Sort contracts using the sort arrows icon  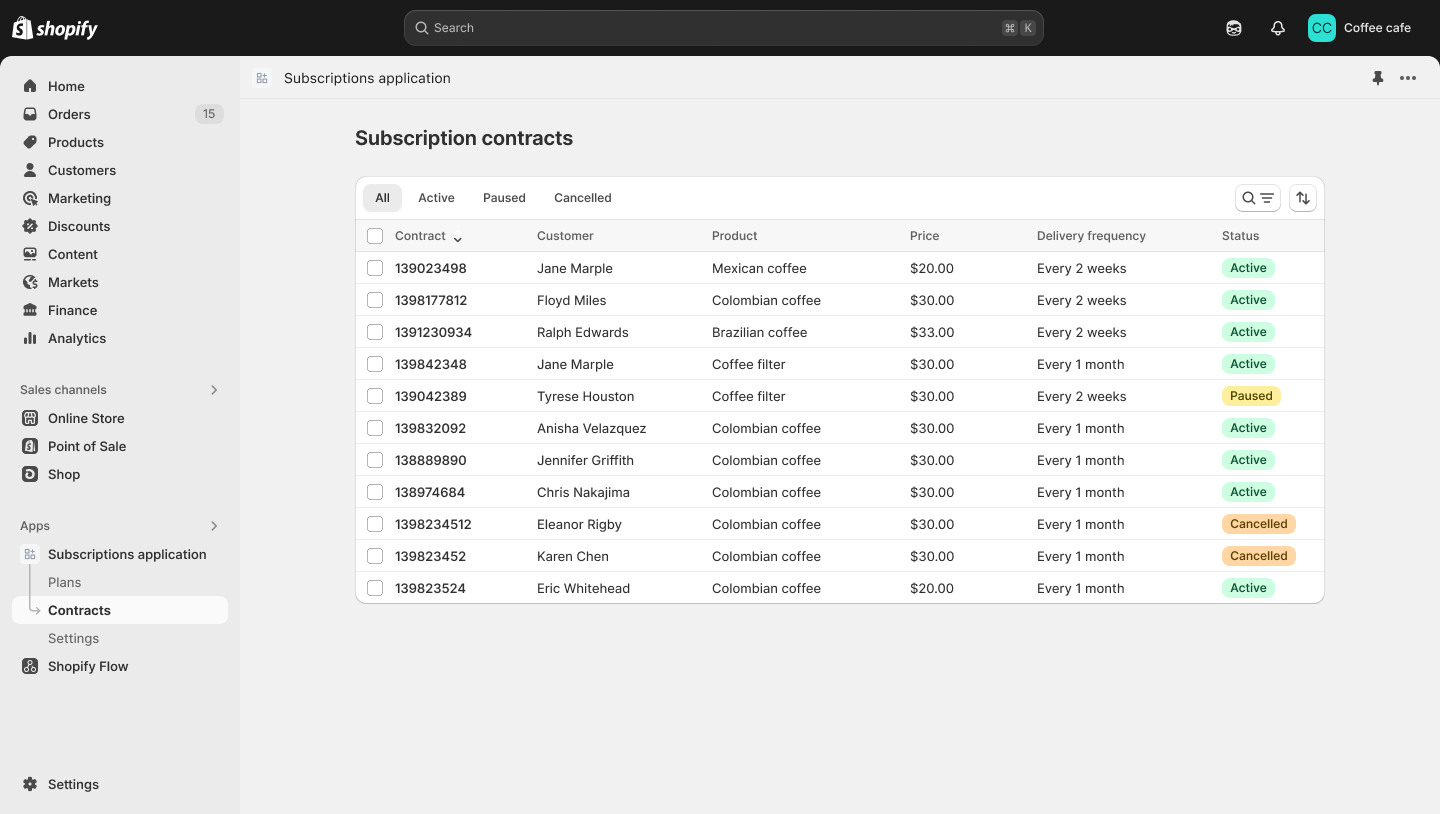click(x=1303, y=197)
